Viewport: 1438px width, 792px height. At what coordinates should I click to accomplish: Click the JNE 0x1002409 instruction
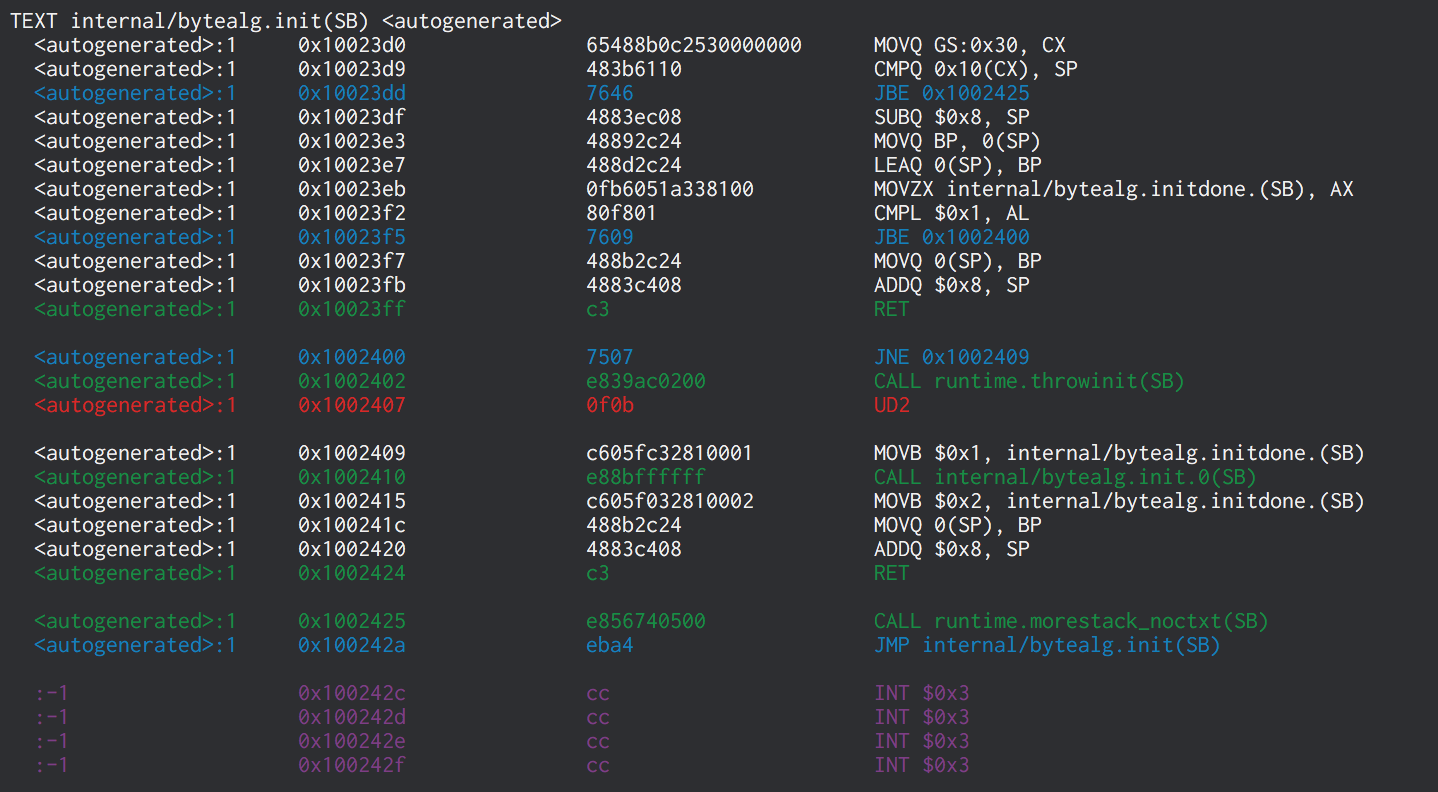[x=951, y=357]
